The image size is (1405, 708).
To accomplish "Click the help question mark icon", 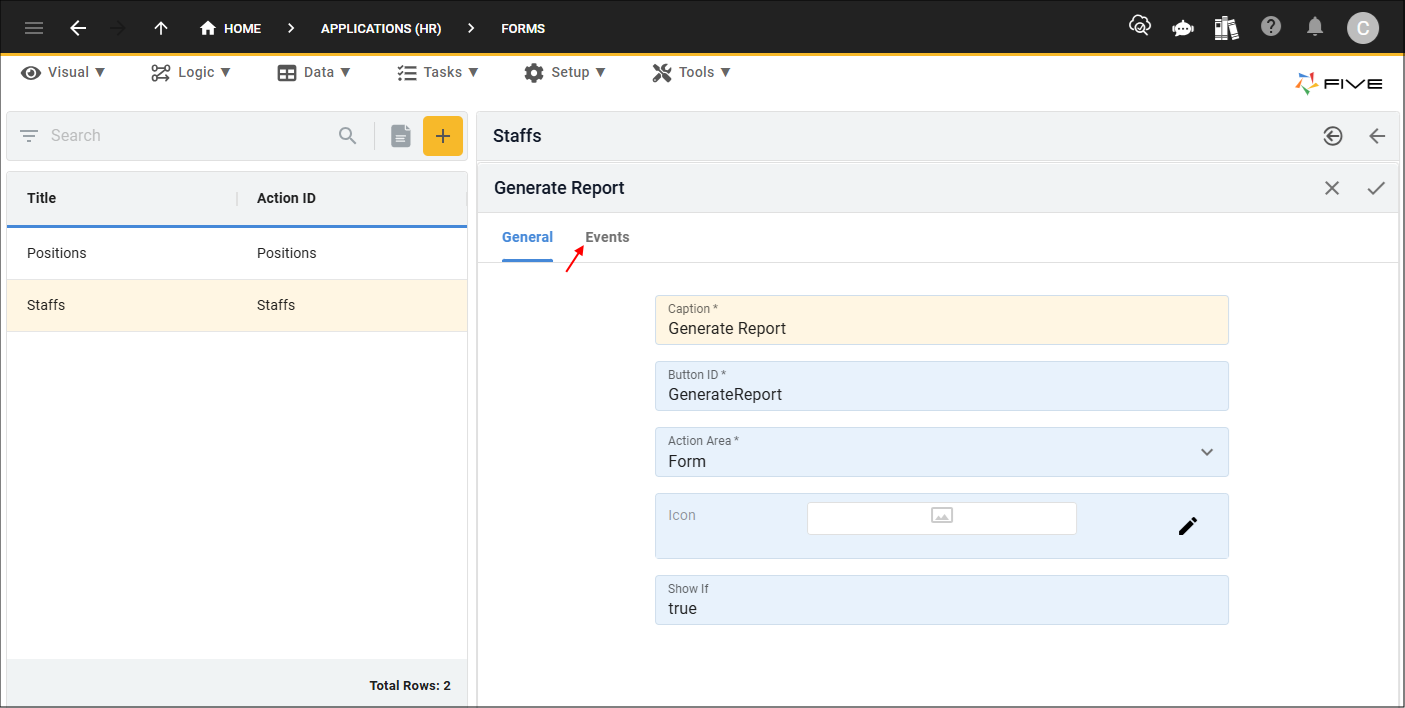I will (x=1271, y=27).
